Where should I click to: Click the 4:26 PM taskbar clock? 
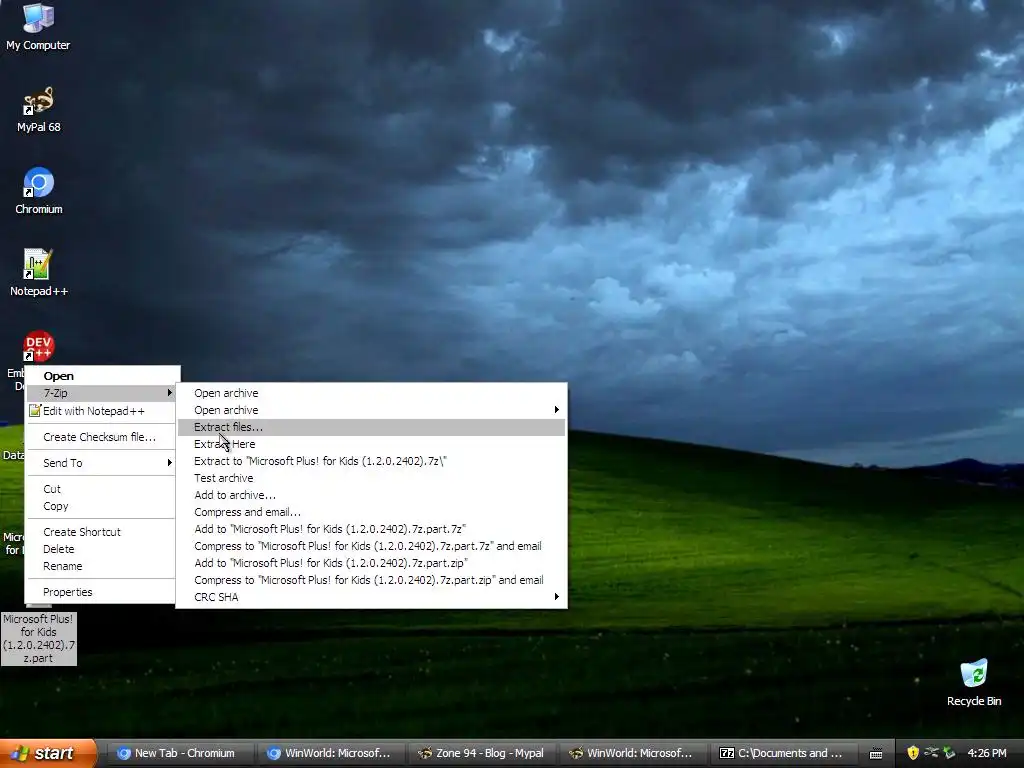point(987,753)
